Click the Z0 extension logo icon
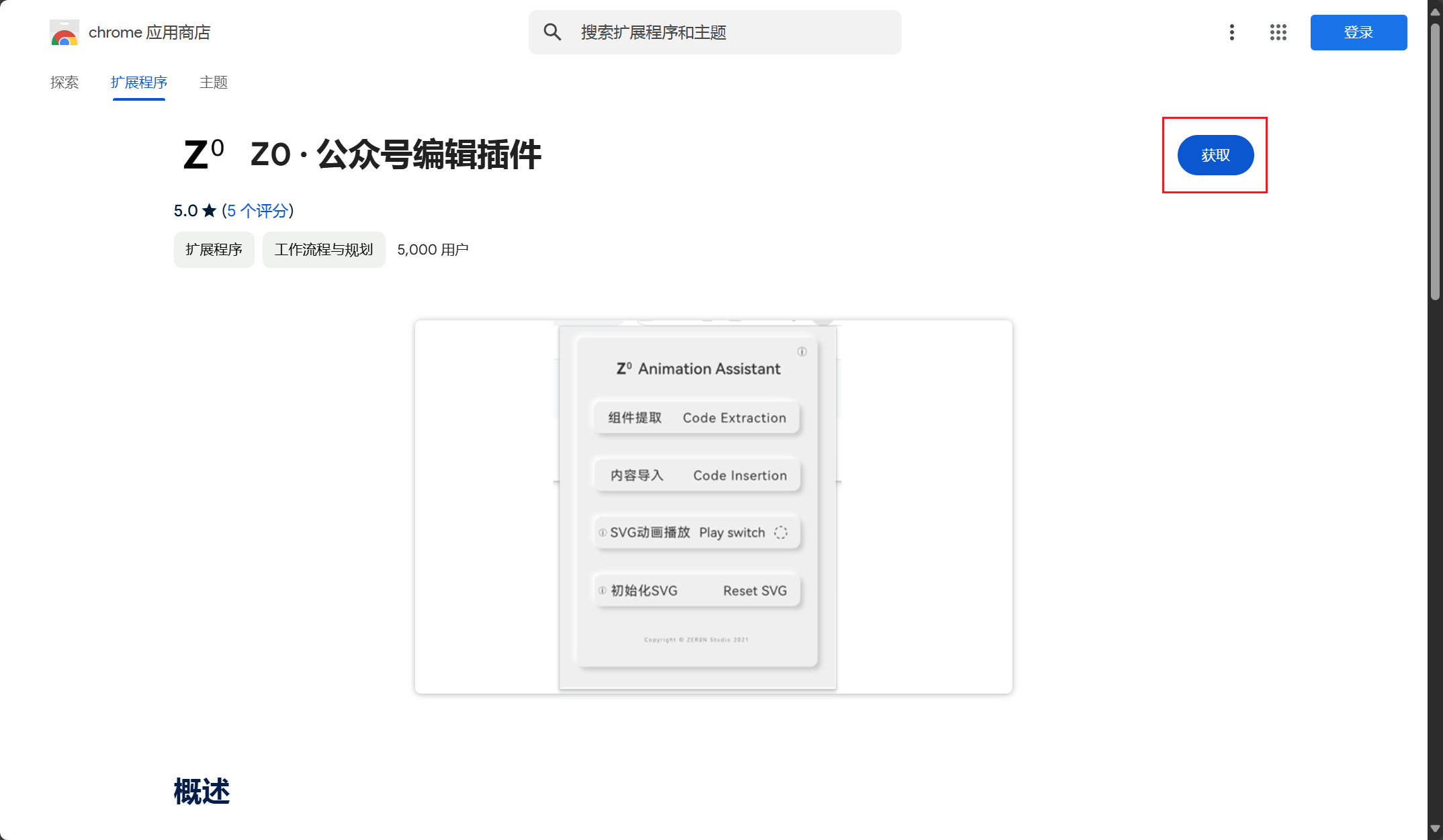Image resolution: width=1443 pixels, height=840 pixels. pos(204,154)
